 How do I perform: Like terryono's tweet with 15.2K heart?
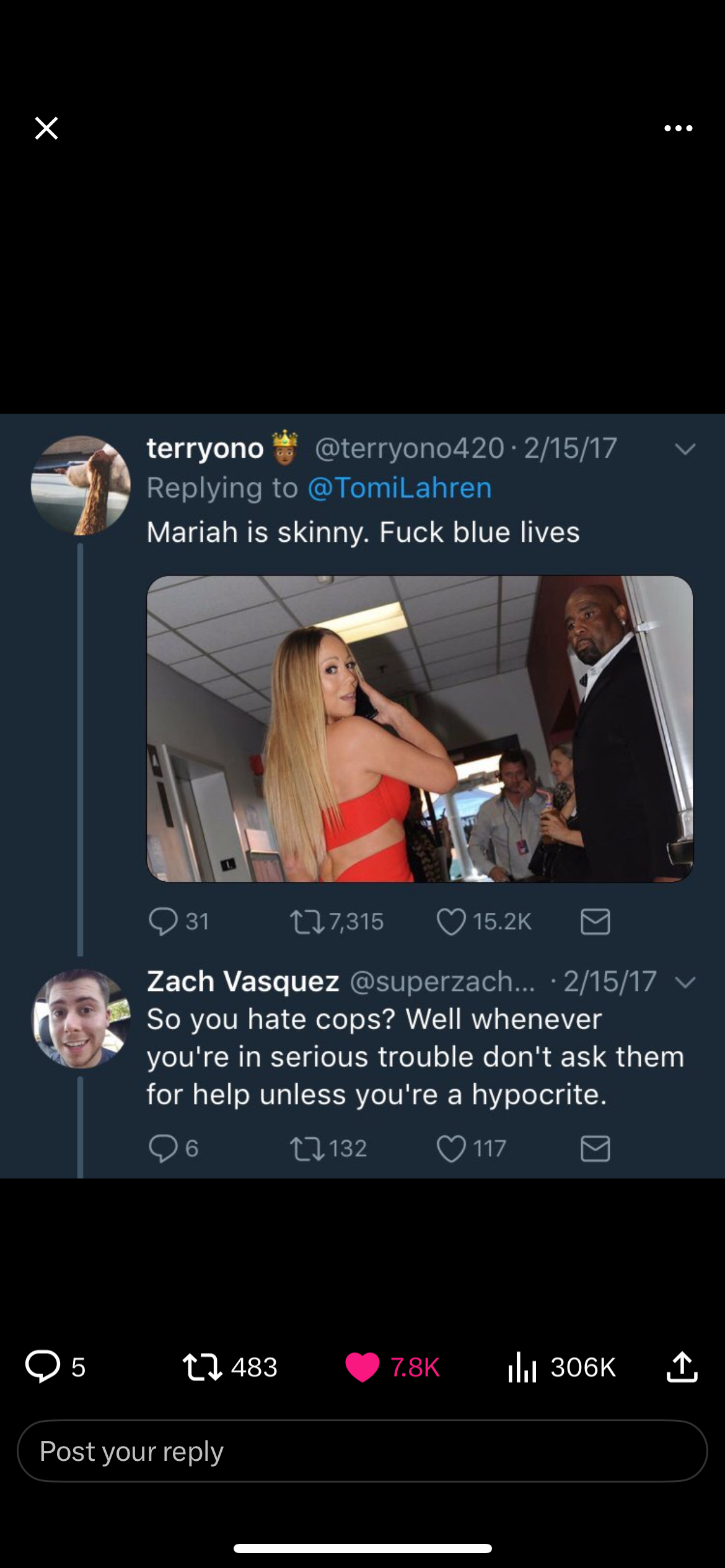[x=451, y=921]
